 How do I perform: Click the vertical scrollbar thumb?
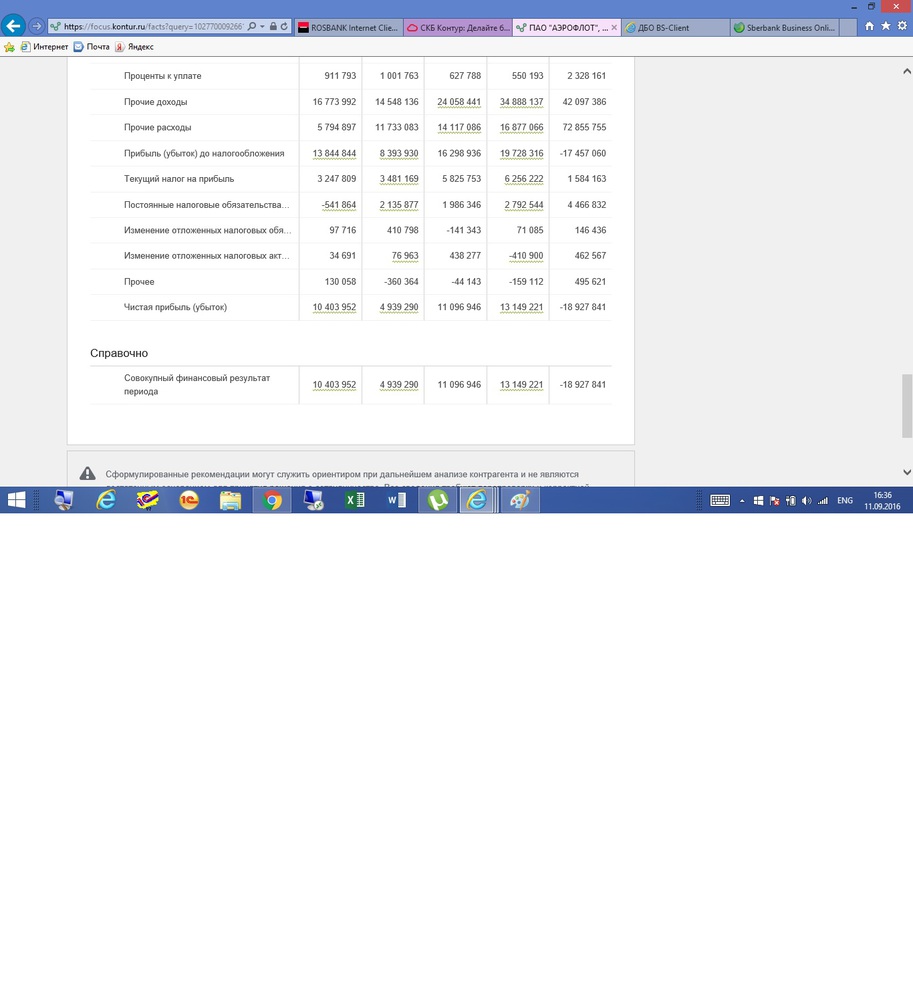(x=907, y=406)
